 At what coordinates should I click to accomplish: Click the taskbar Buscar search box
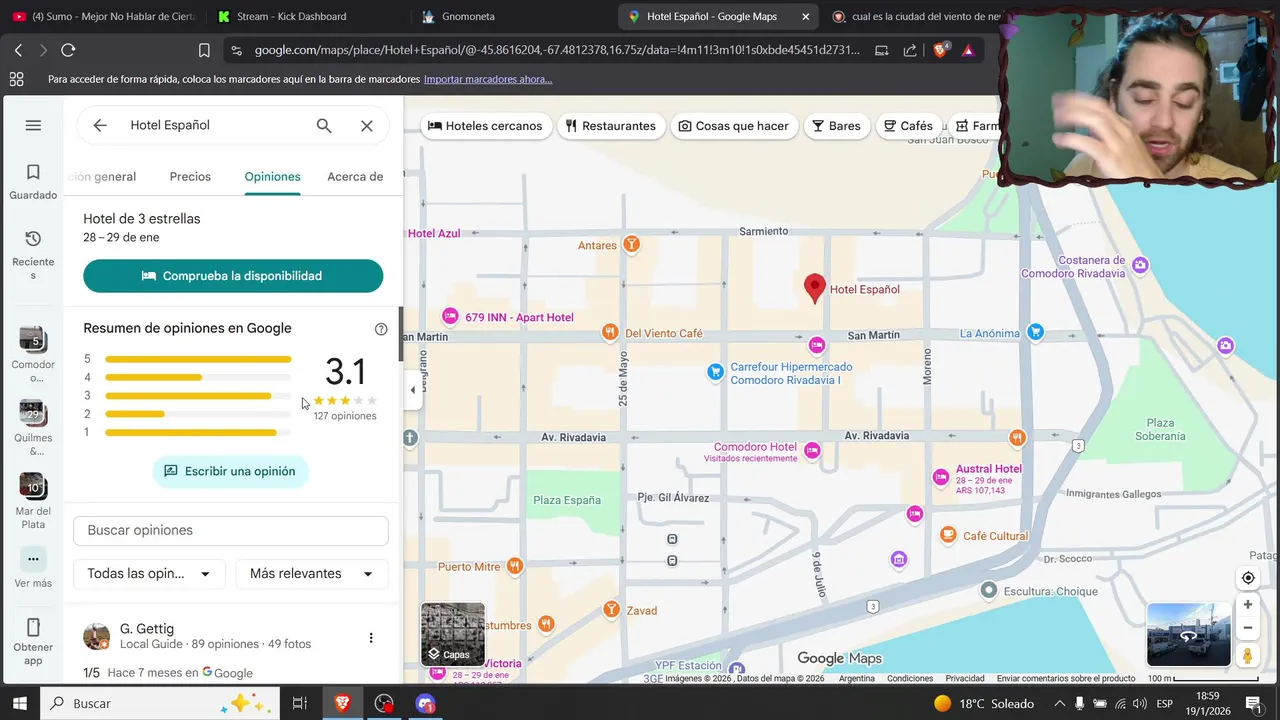160,703
